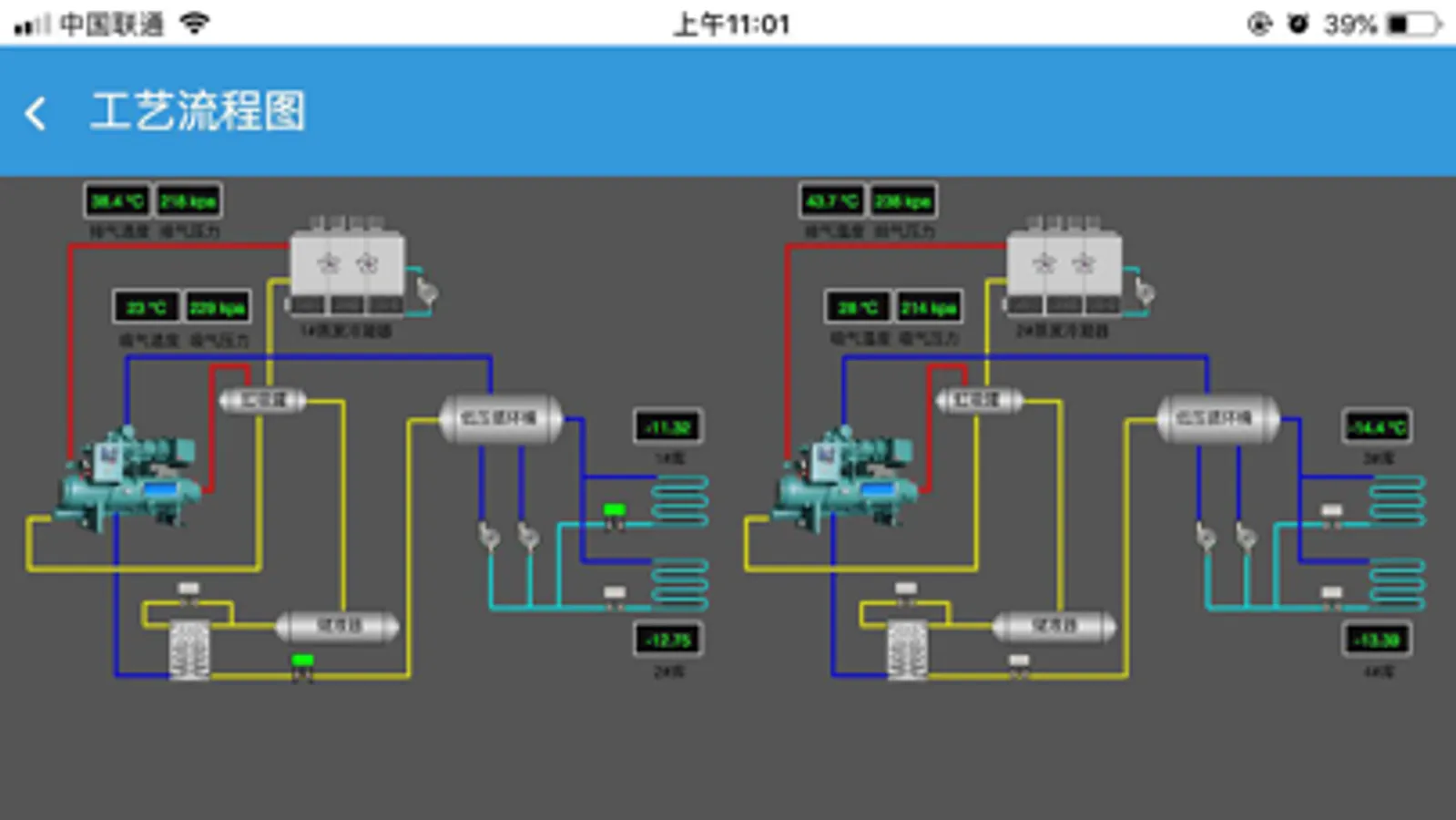The height and width of the screenshot is (820, 1456).
Task: Select unit 2 plate heat exchanger
Action: click(x=907, y=649)
